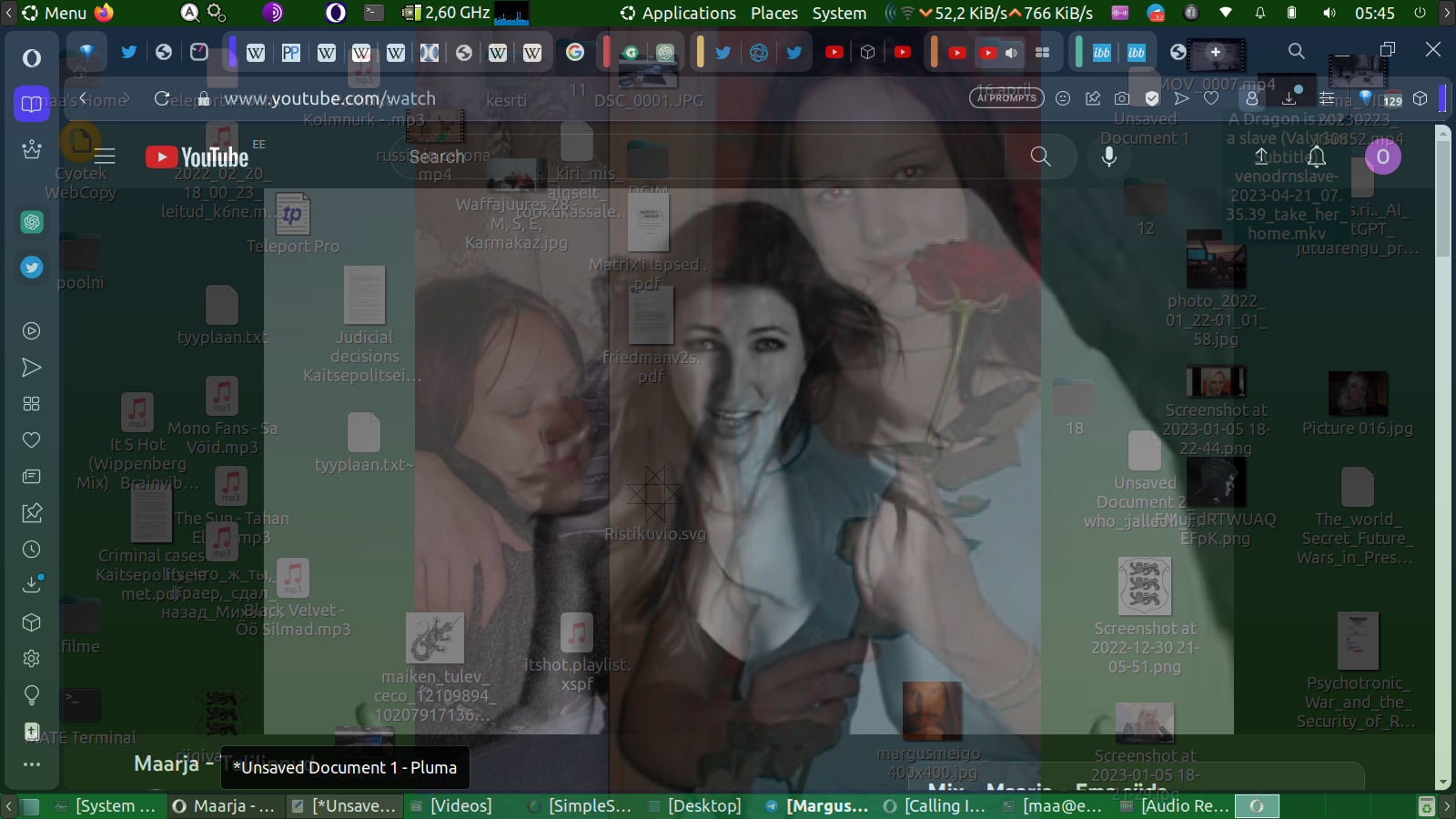Switch to the Google tab
The width and height of the screenshot is (1456, 819).
point(575,53)
